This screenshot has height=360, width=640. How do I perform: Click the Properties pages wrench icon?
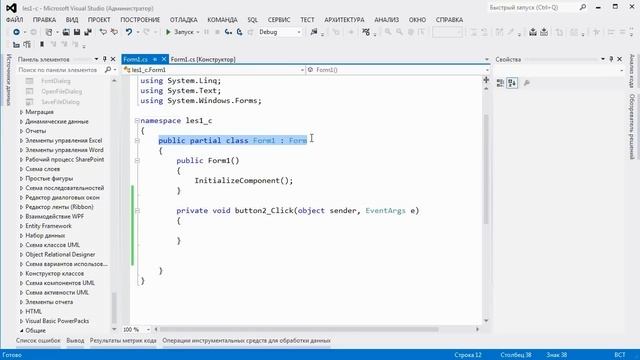(x=527, y=83)
